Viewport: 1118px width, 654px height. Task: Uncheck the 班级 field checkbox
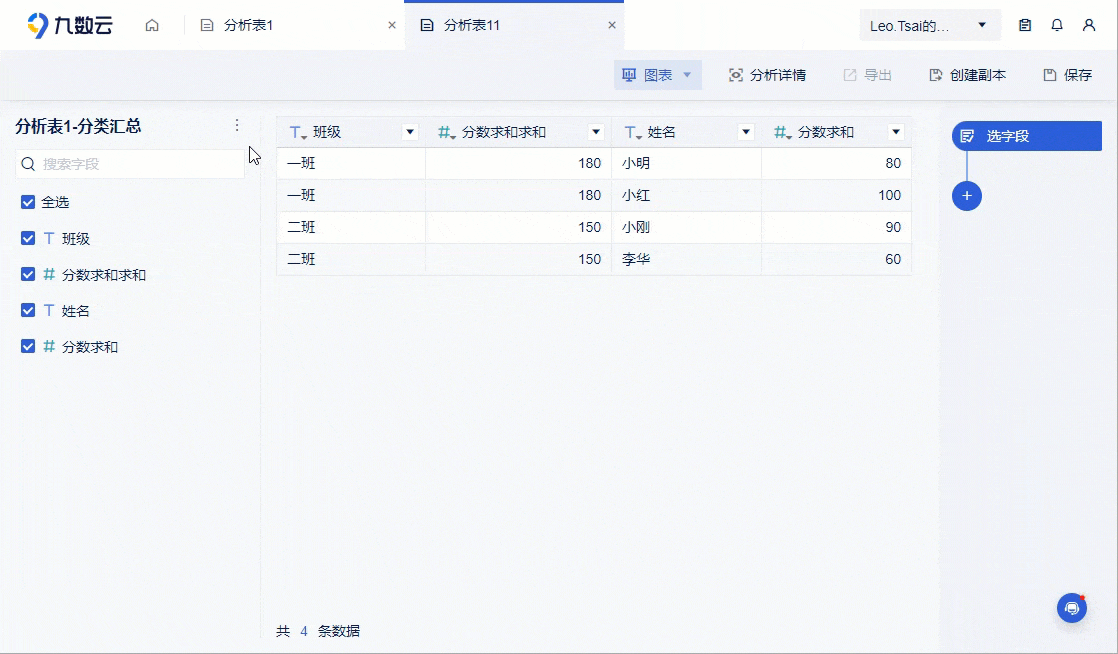[x=28, y=238]
